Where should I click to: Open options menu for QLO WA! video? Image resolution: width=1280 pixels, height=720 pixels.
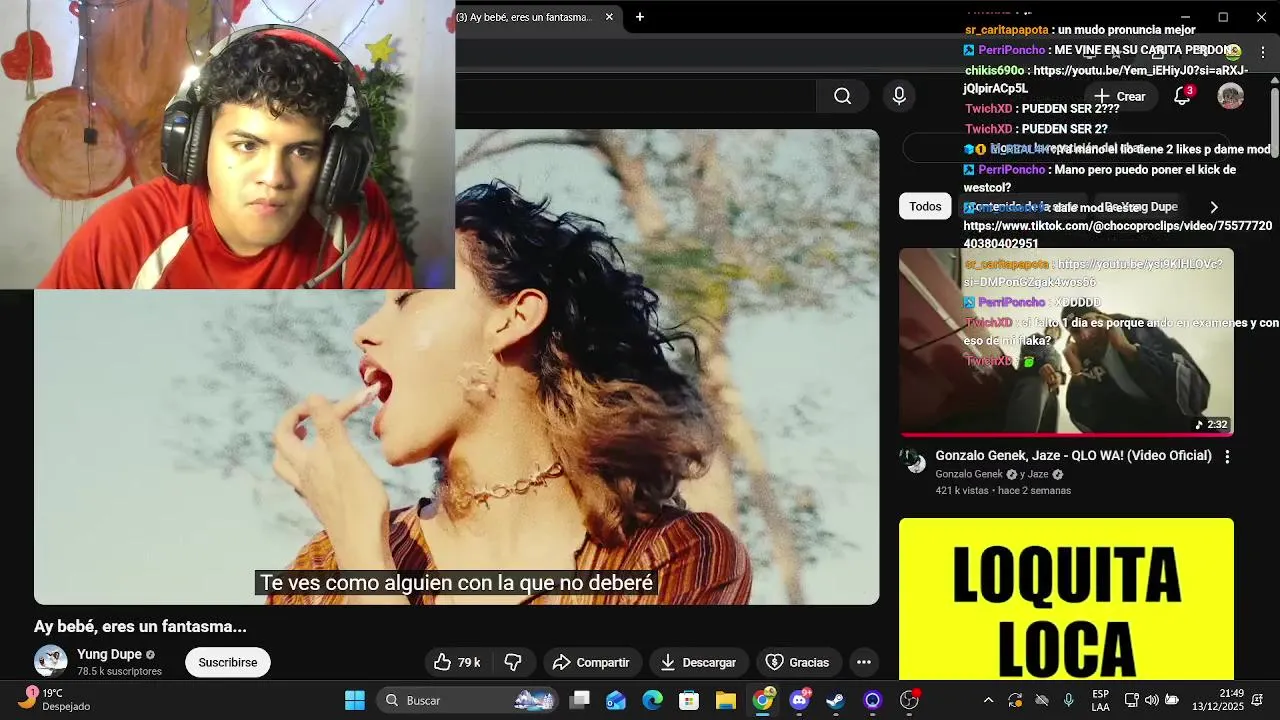click(1227, 456)
